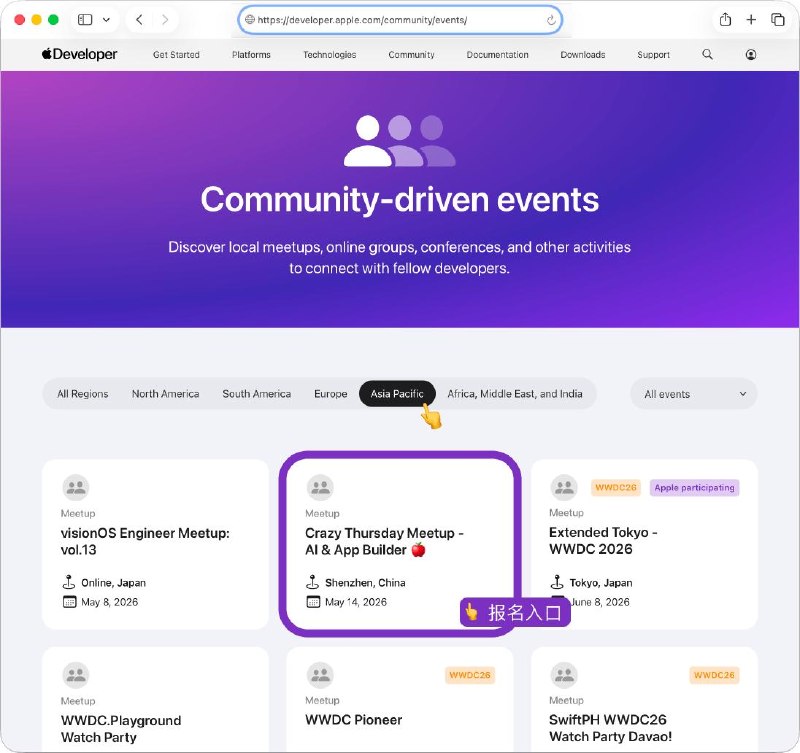Screen dimensions: 800x753
Task: Click the Community-driven events heading
Action: 399,199
